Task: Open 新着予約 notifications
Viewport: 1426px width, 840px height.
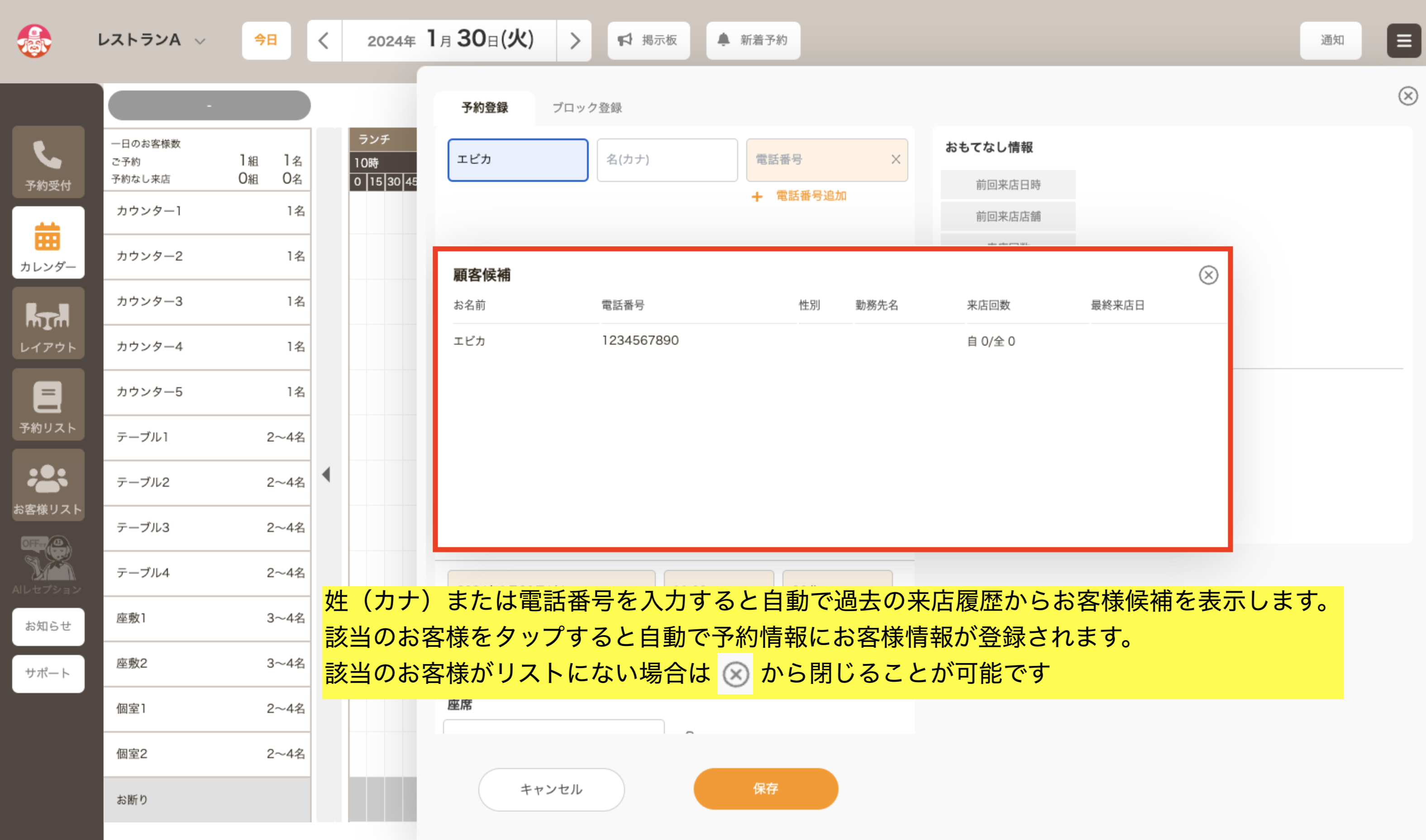Action: point(753,40)
